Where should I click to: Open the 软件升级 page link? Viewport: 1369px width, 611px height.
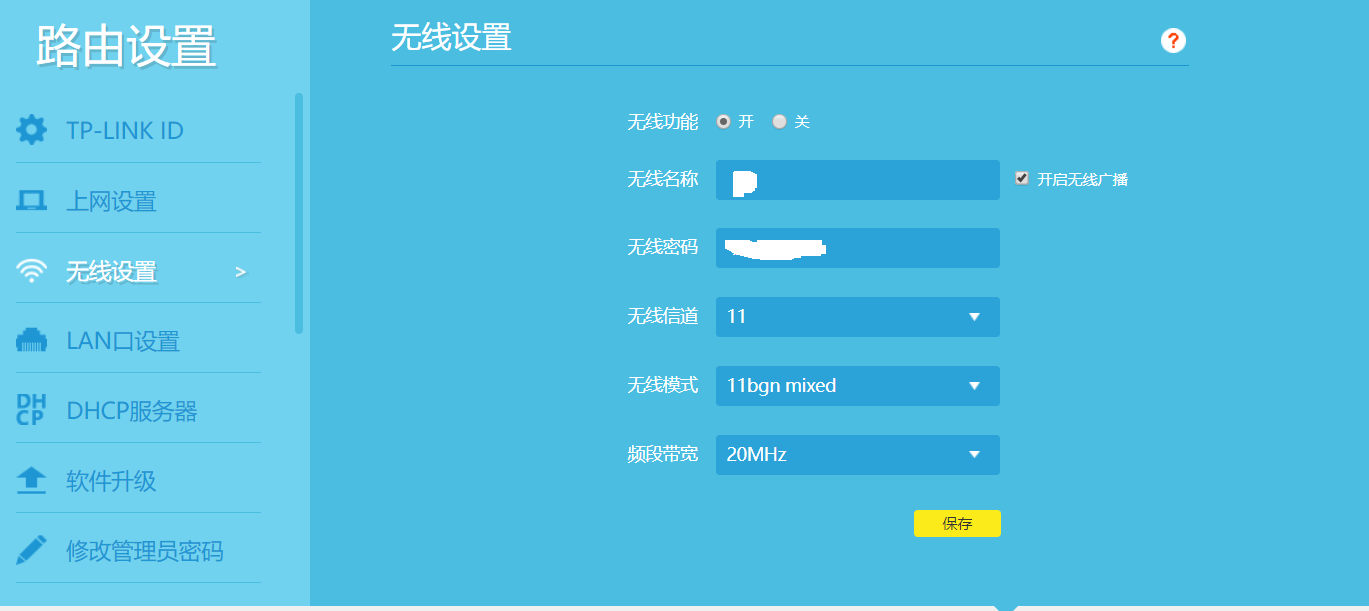(x=111, y=481)
